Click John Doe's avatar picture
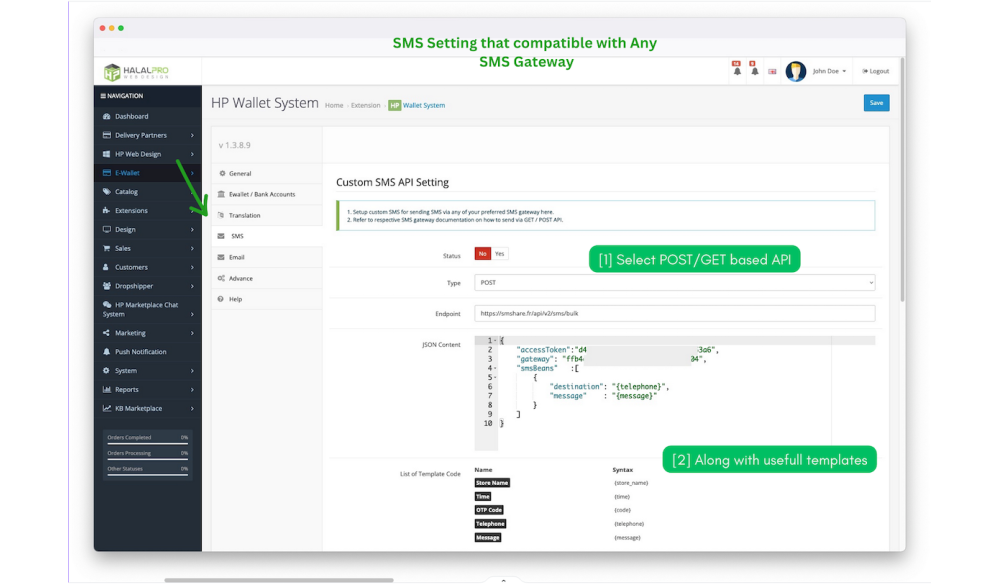 [796, 71]
